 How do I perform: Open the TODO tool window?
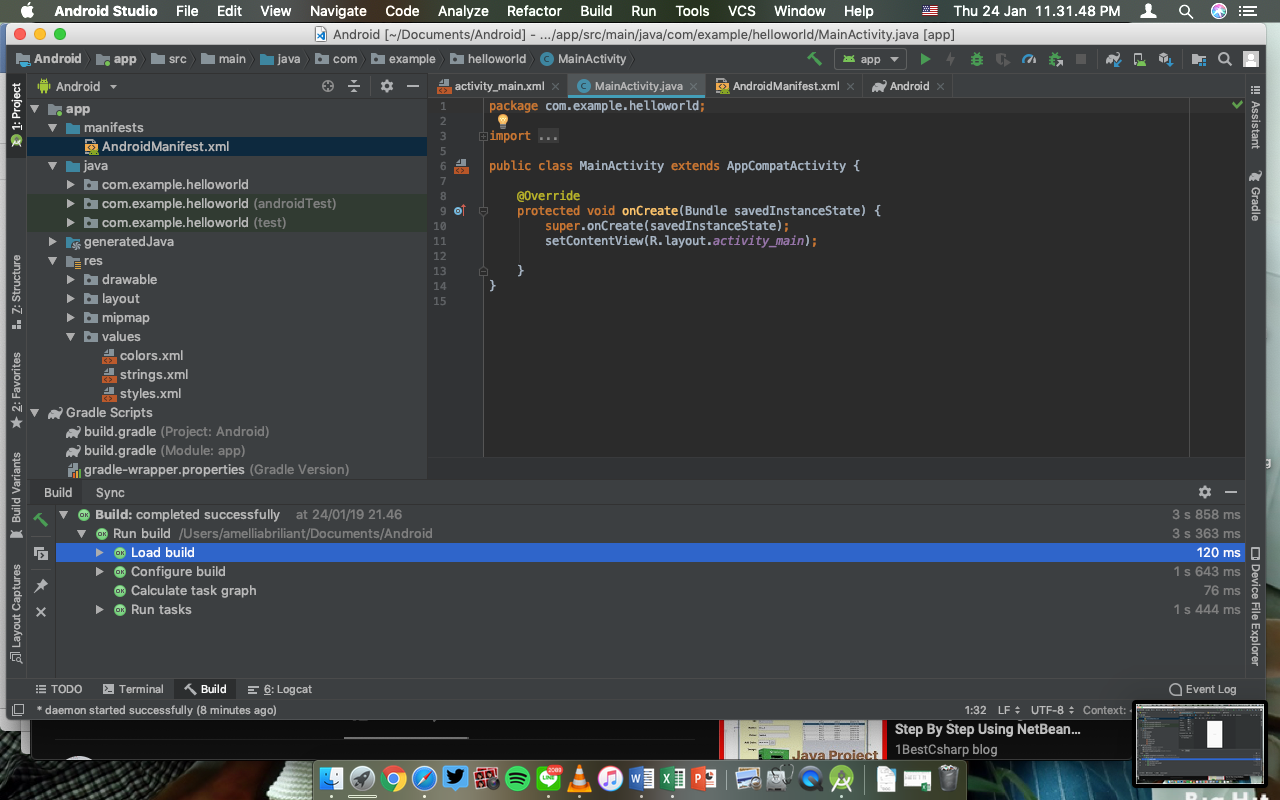coord(58,689)
